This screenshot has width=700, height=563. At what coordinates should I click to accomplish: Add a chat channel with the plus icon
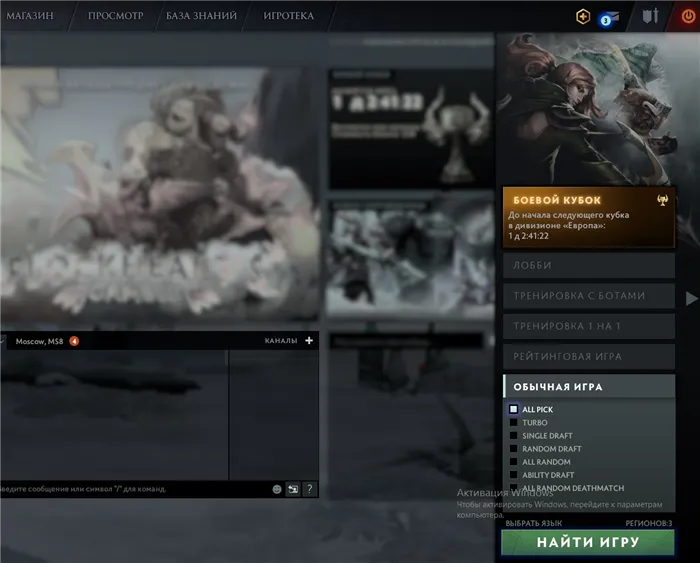click(x=309, y=341)
